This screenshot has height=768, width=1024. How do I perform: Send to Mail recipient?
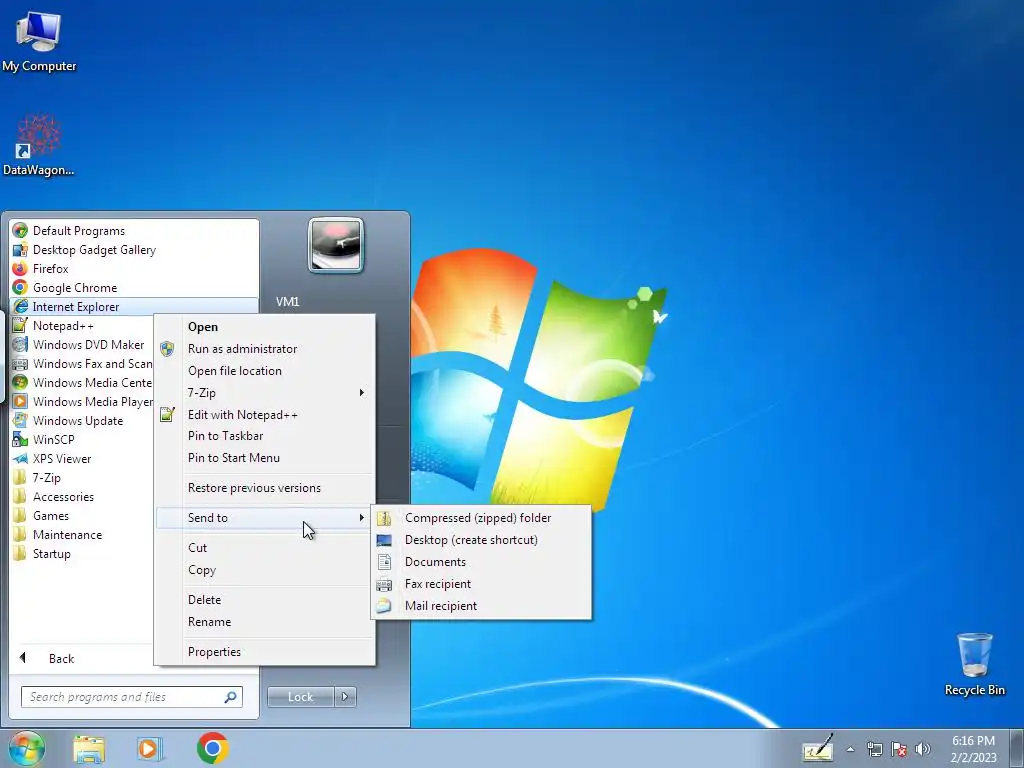(481, 605)
